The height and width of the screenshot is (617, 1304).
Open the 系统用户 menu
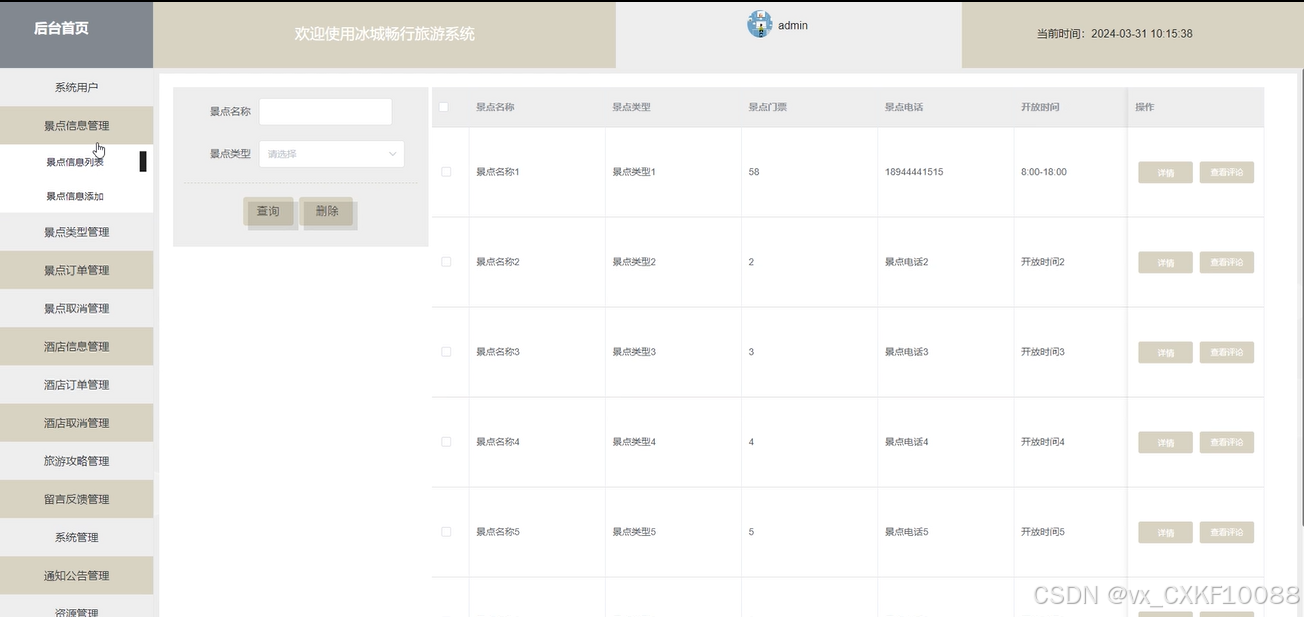point(77,88)
